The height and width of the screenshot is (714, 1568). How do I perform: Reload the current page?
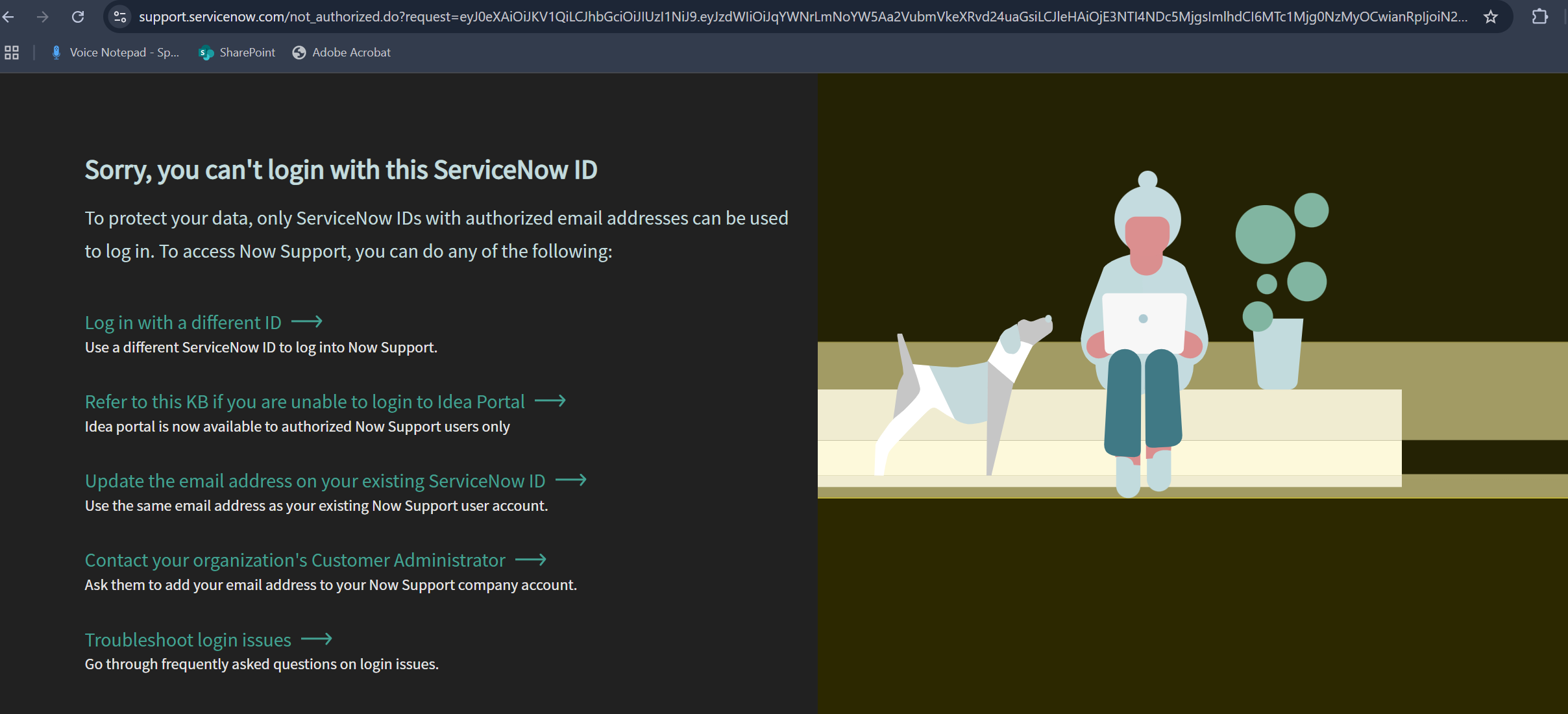pos(78,17)
